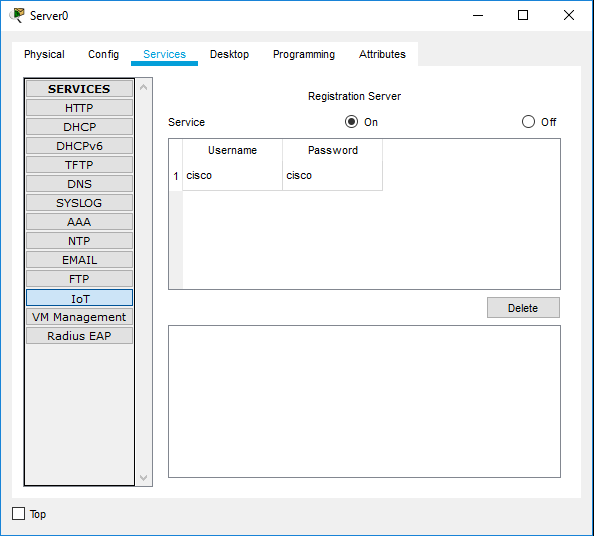View the Attributes tab
This screenshot has height=536, width=594.
pos(382,54)
